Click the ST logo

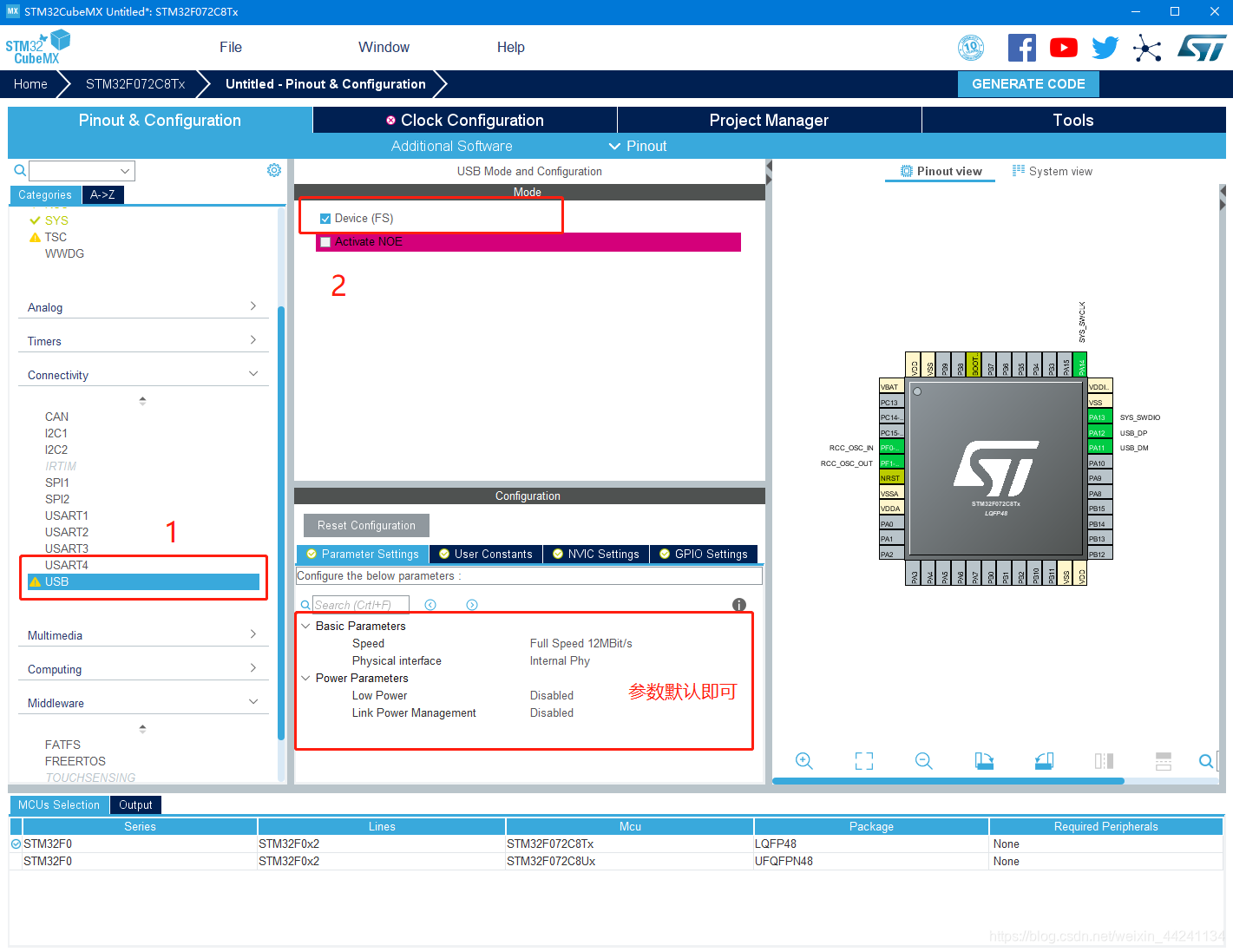[1202, 48]
